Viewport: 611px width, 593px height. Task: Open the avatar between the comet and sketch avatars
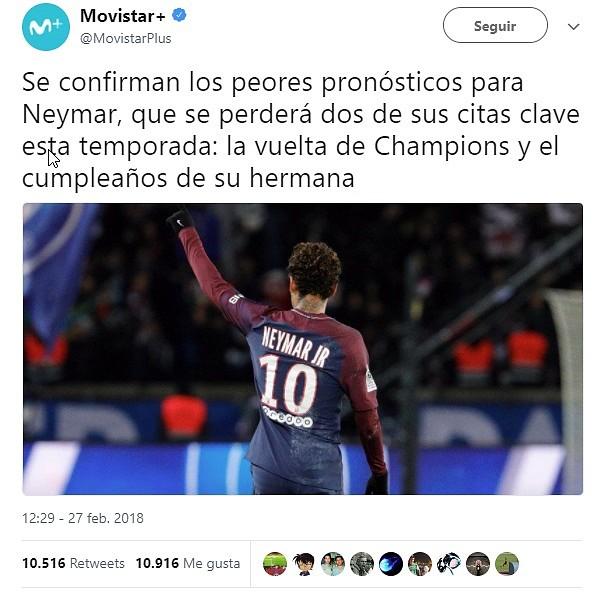point(420,564)
